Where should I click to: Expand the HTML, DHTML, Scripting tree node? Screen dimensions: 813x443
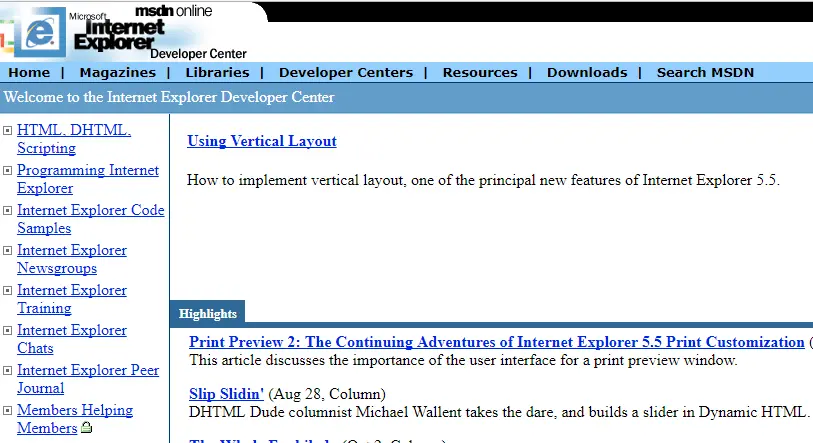8,131
